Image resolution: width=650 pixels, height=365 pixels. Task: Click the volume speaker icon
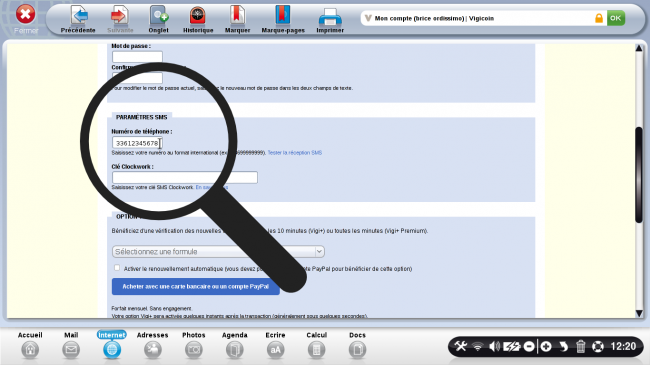click(494, 346)
